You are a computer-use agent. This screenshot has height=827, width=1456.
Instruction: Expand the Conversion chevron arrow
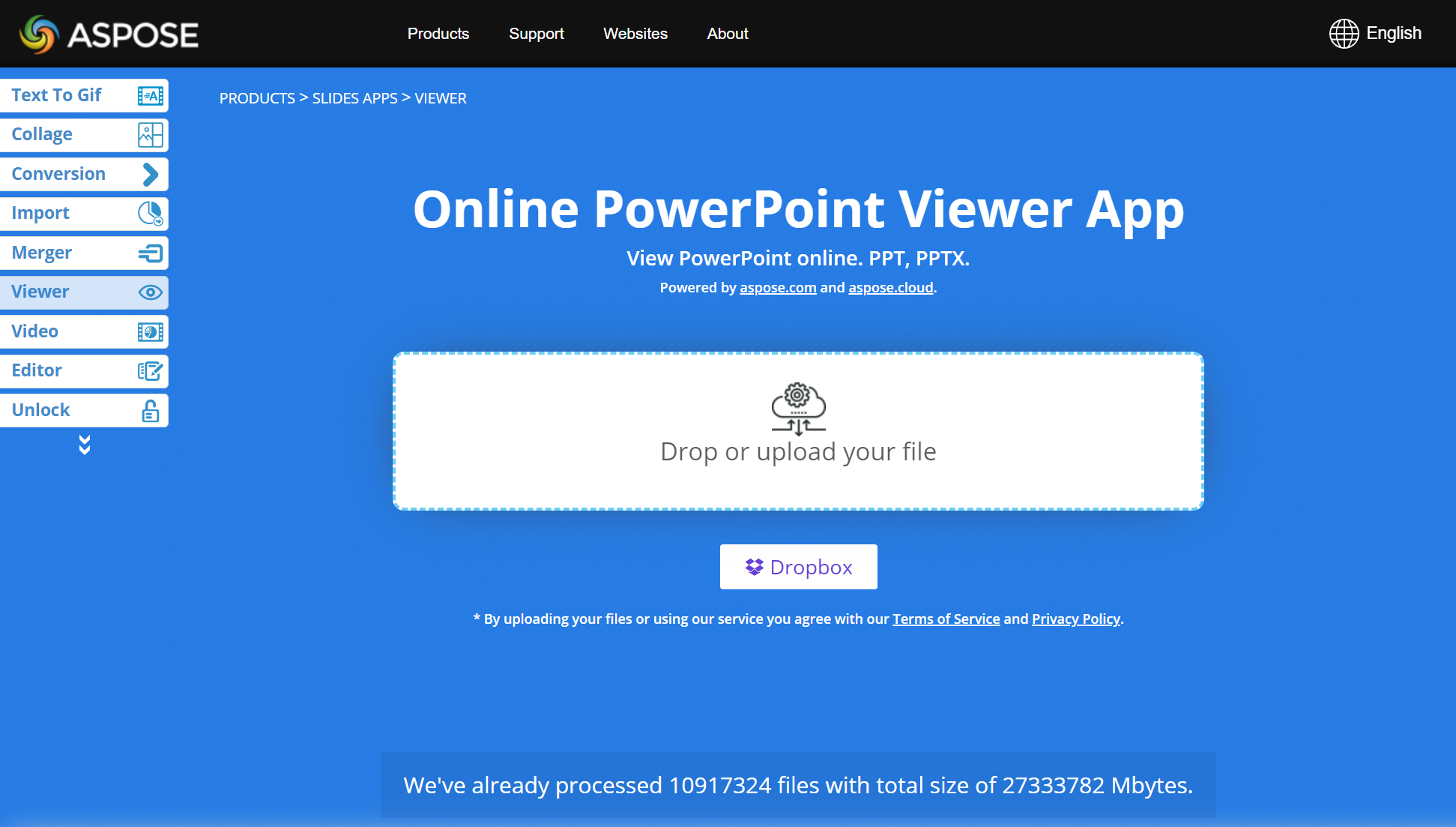151,175
